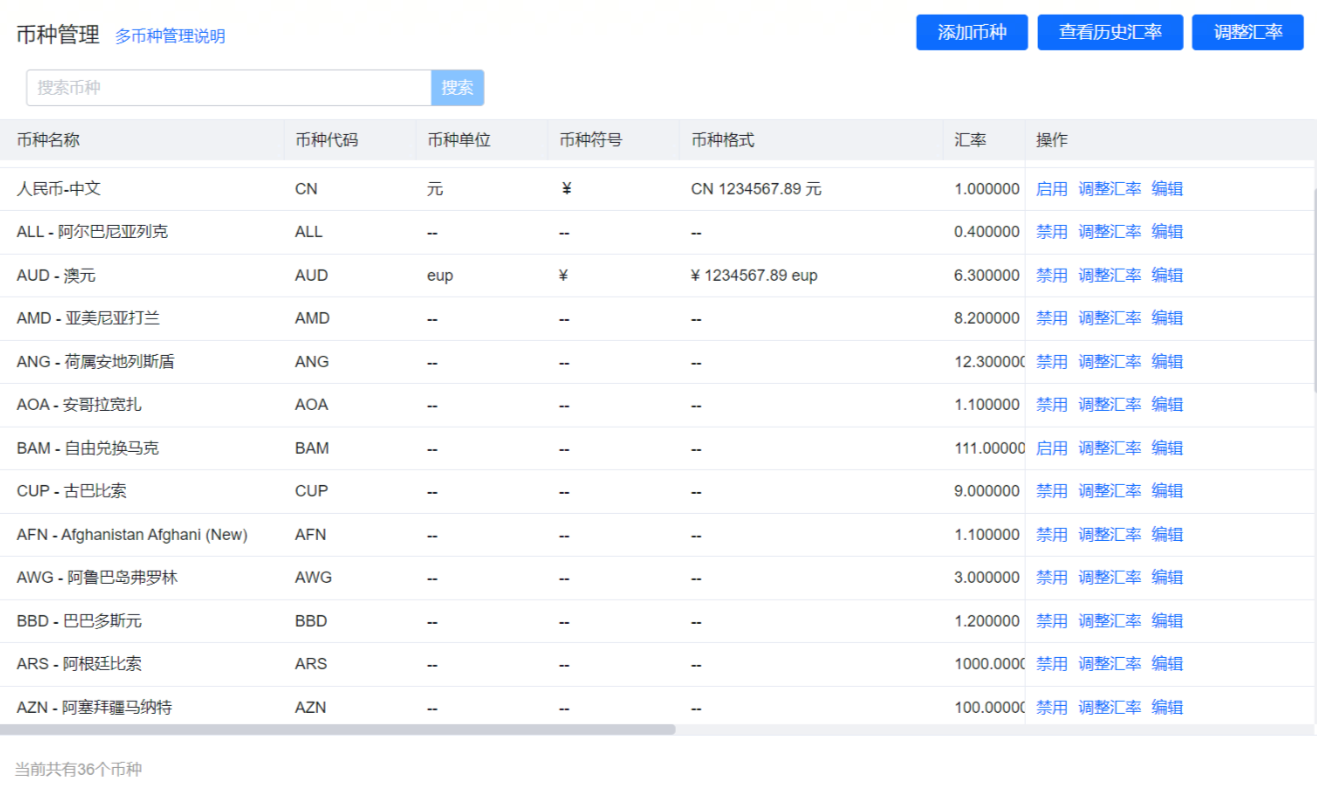
Task: Disable AFN Afghanistan Afghani (New)
Action: [x=1052, y=534]
